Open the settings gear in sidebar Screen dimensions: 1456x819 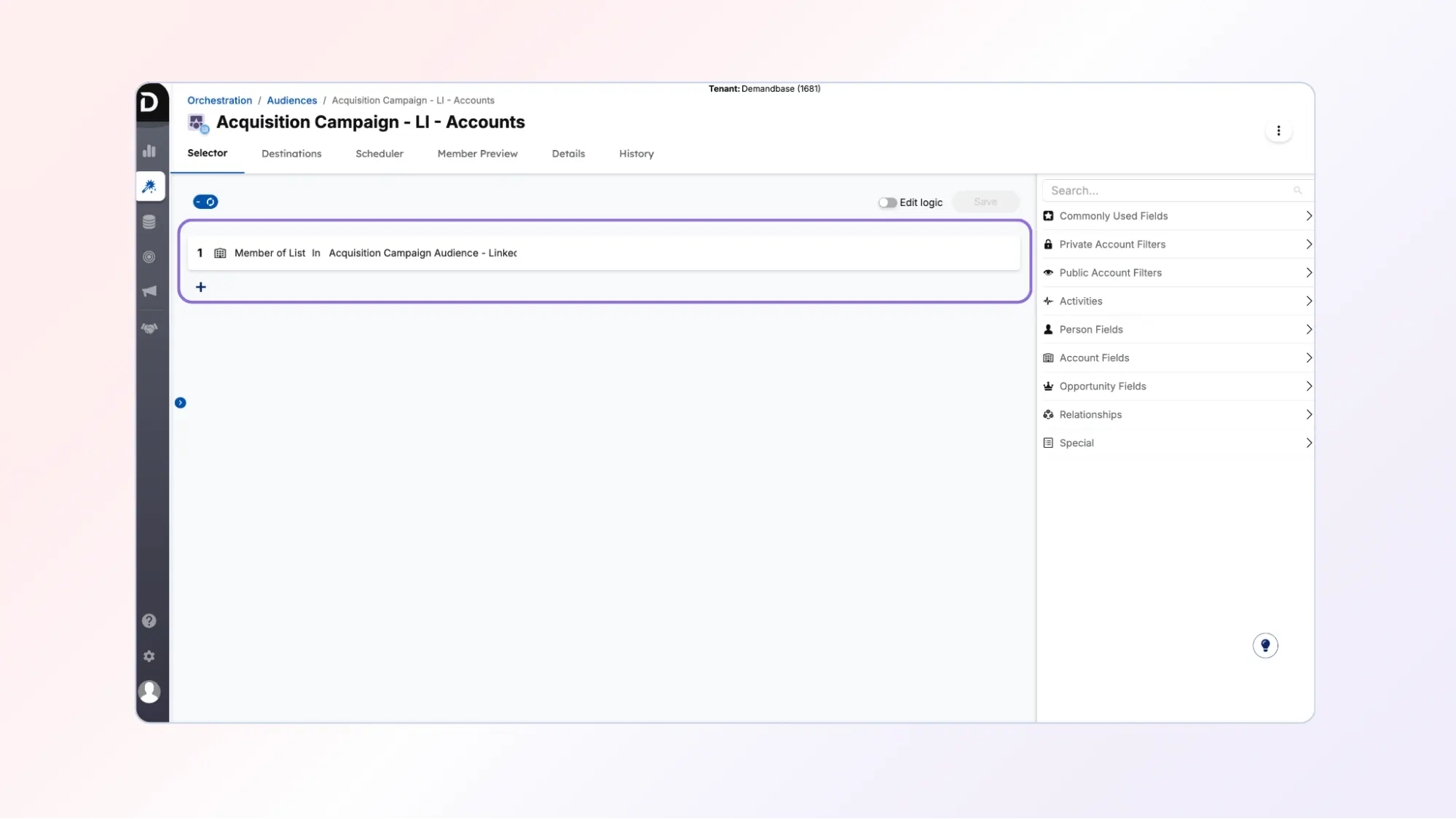[x=149, y=657]
